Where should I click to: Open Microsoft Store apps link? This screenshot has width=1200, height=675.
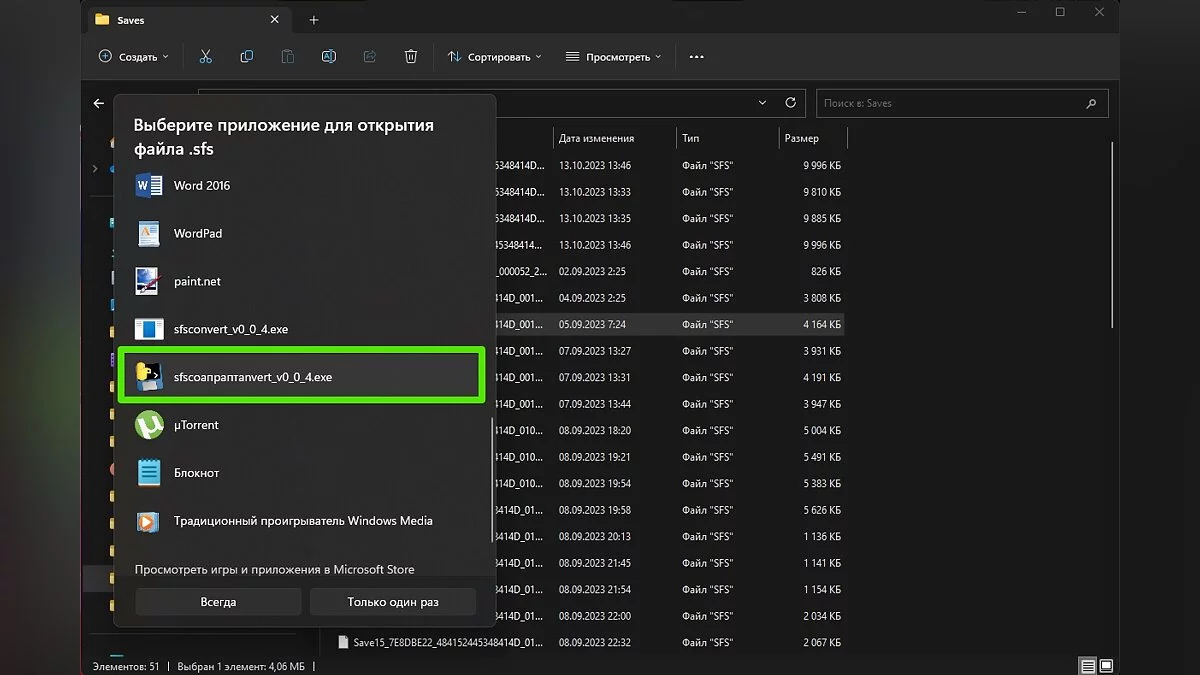click(274, 569)
